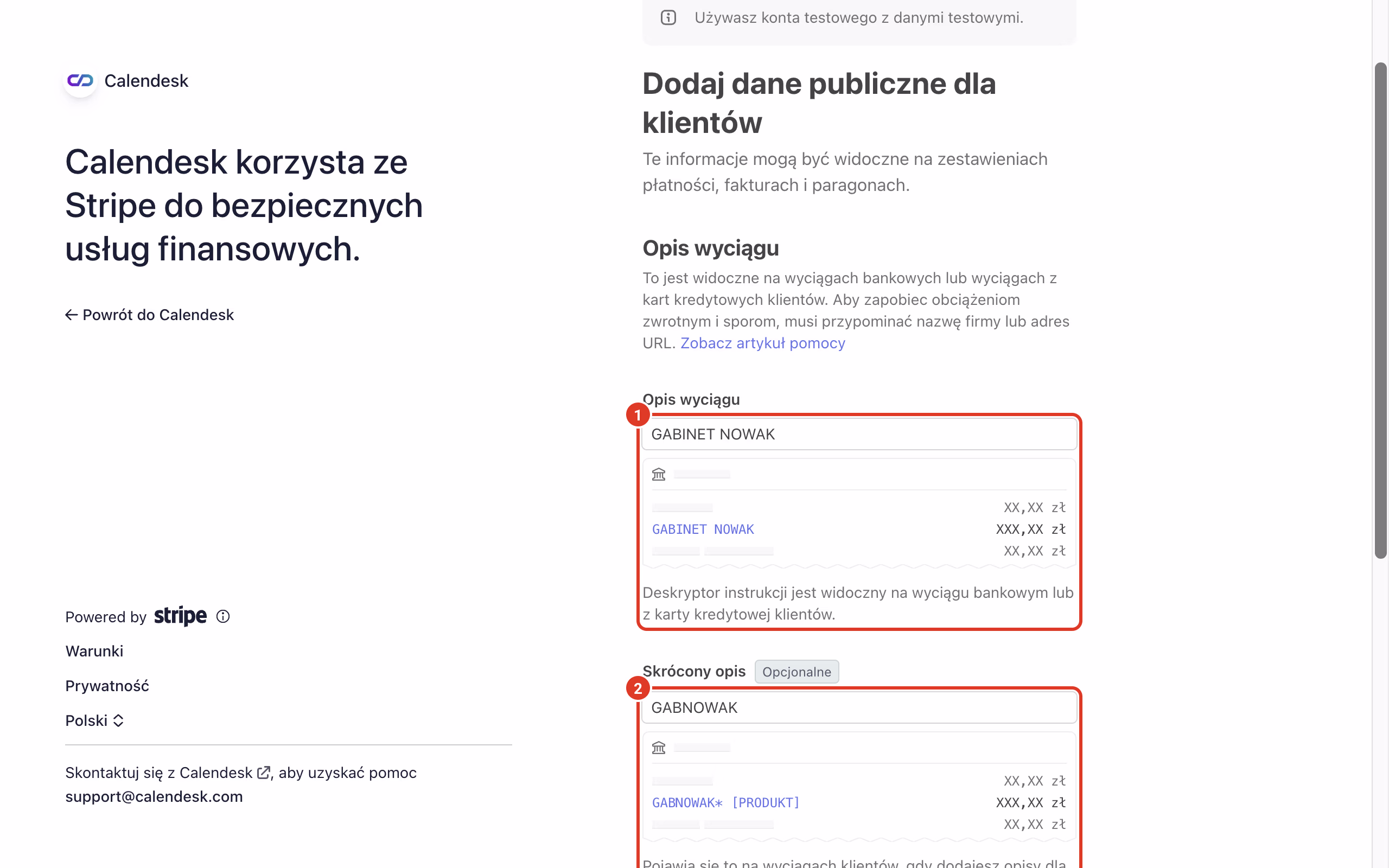Click the bank icon above GABNOWAK preview

658,748
